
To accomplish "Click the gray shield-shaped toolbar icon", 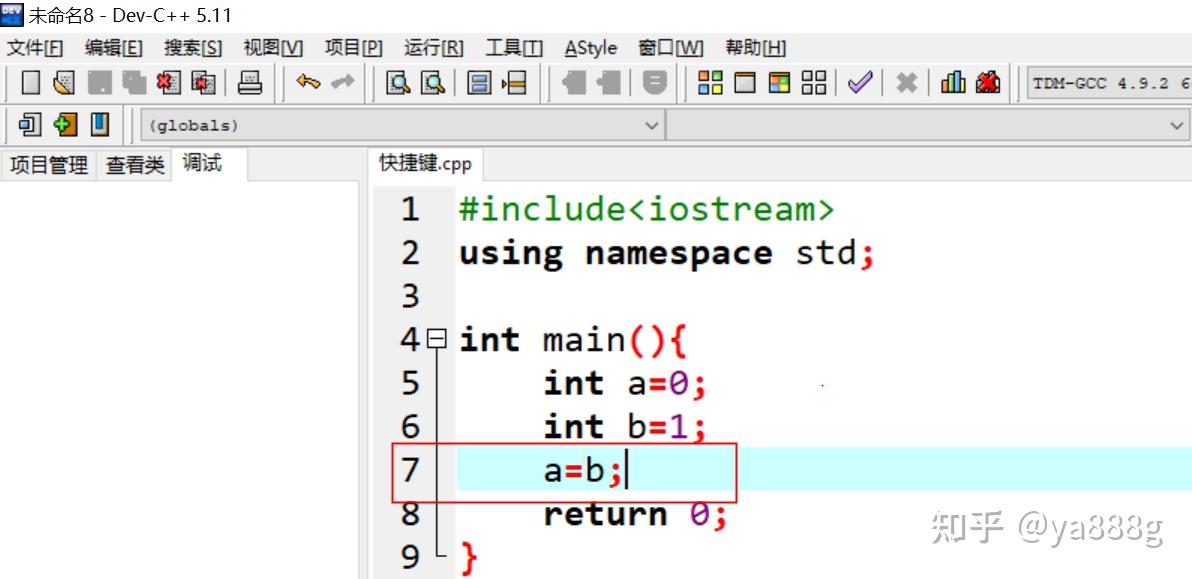I will coord(655,82).
